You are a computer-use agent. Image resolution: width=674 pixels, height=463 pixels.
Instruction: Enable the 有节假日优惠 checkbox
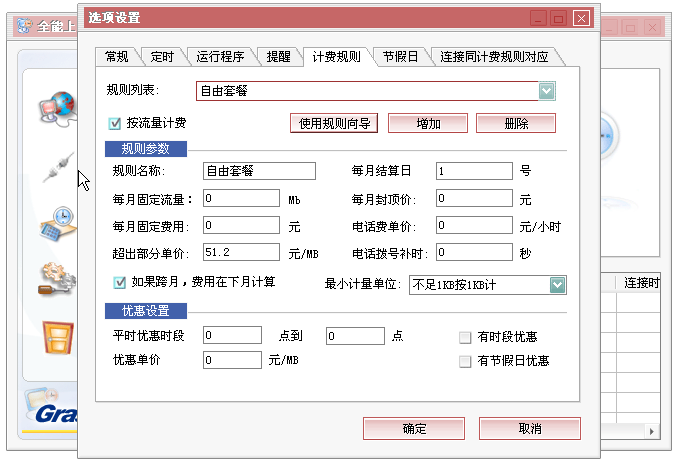click(x=465, y=361)
